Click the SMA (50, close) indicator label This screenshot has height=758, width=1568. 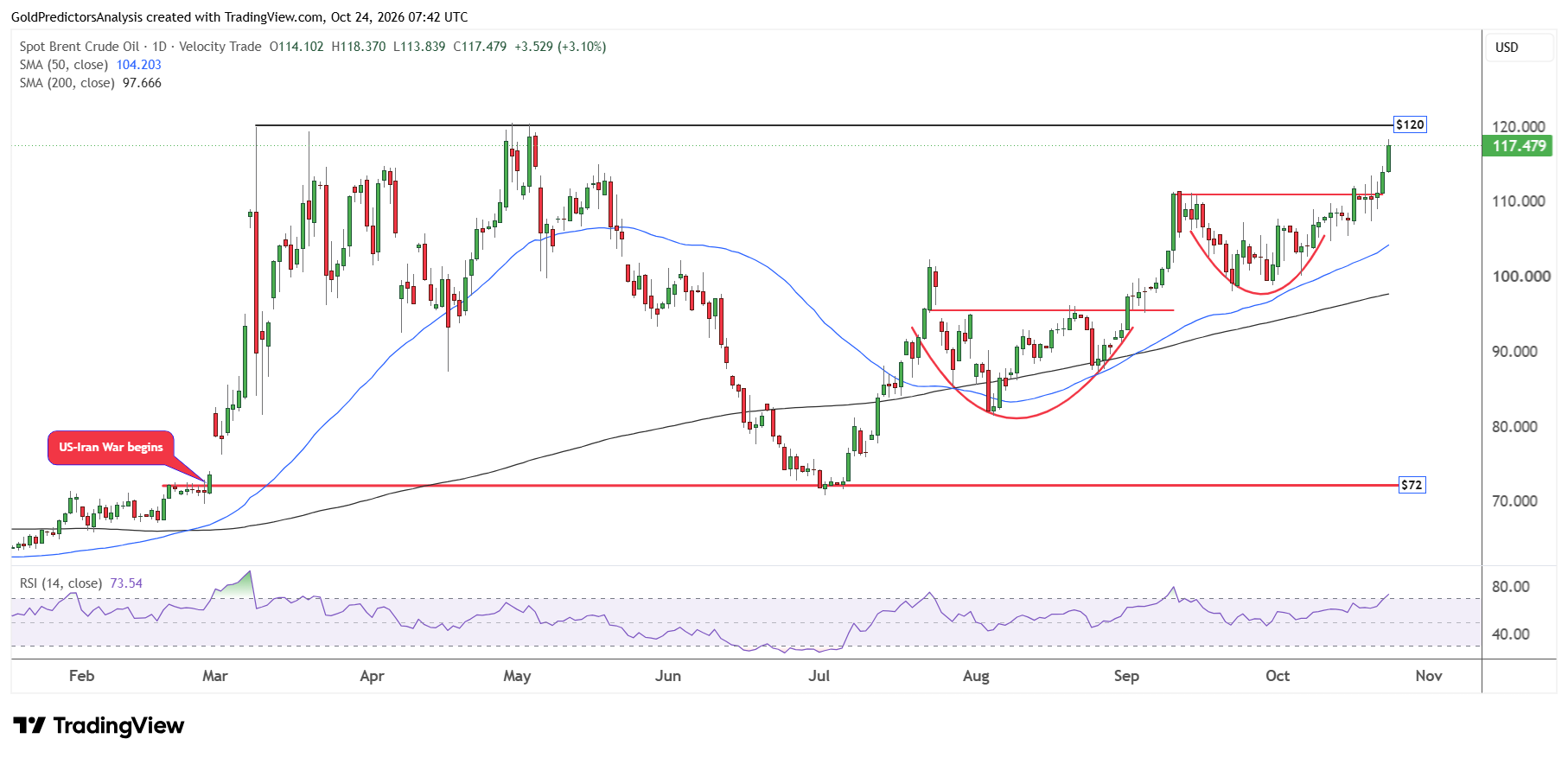(x=64, y=65)
